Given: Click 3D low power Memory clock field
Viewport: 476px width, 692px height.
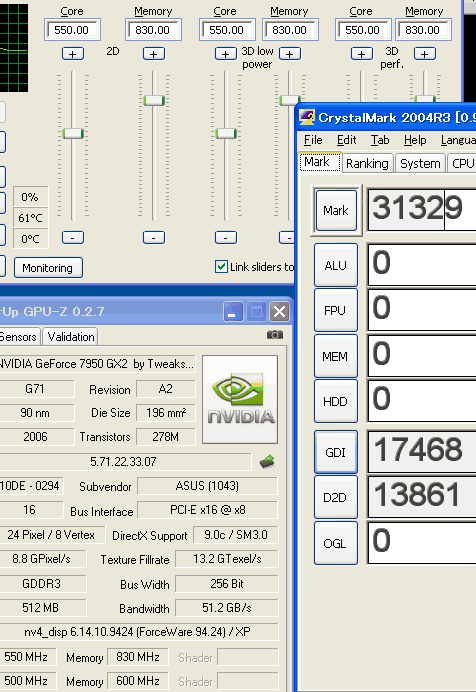Looking at the screenshot, I should pos(290,30).
